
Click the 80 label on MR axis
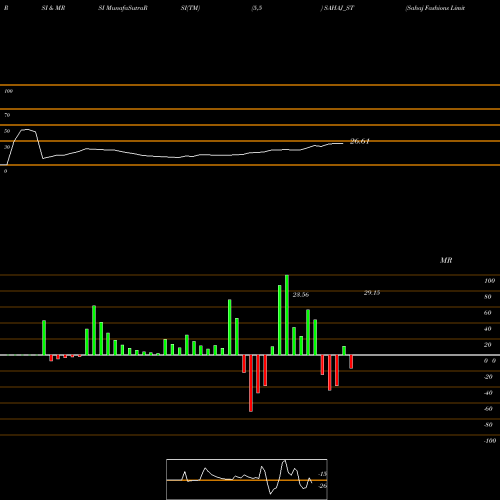[x=488, y=297]
